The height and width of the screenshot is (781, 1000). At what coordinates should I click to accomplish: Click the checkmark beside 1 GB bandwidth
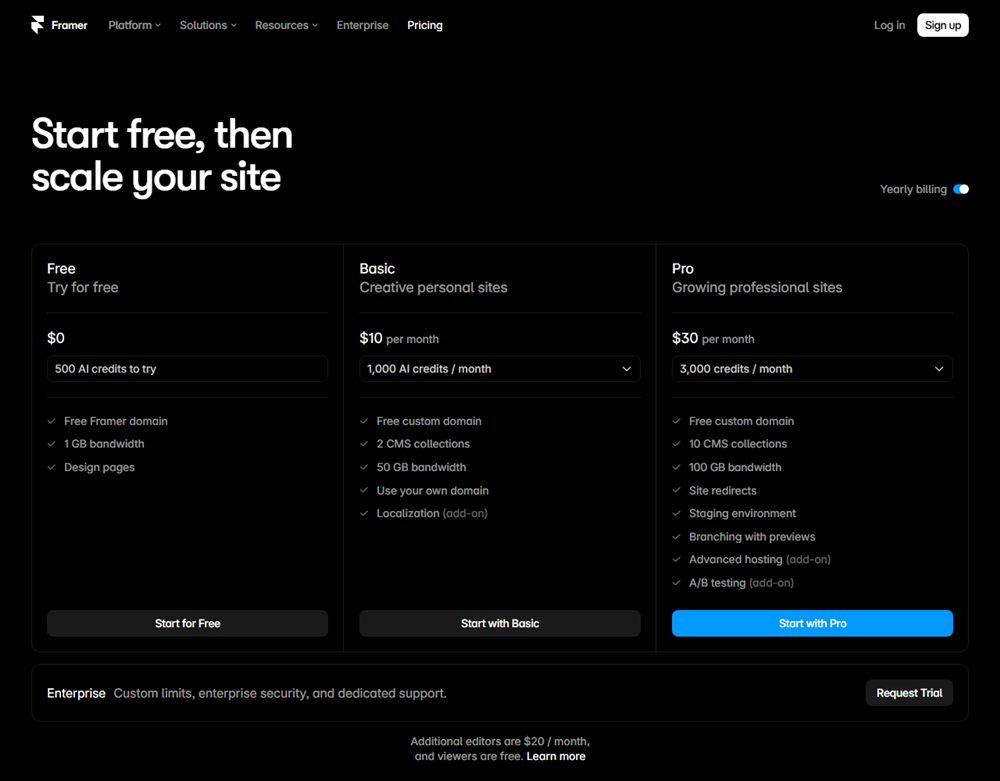pos(52,444)
